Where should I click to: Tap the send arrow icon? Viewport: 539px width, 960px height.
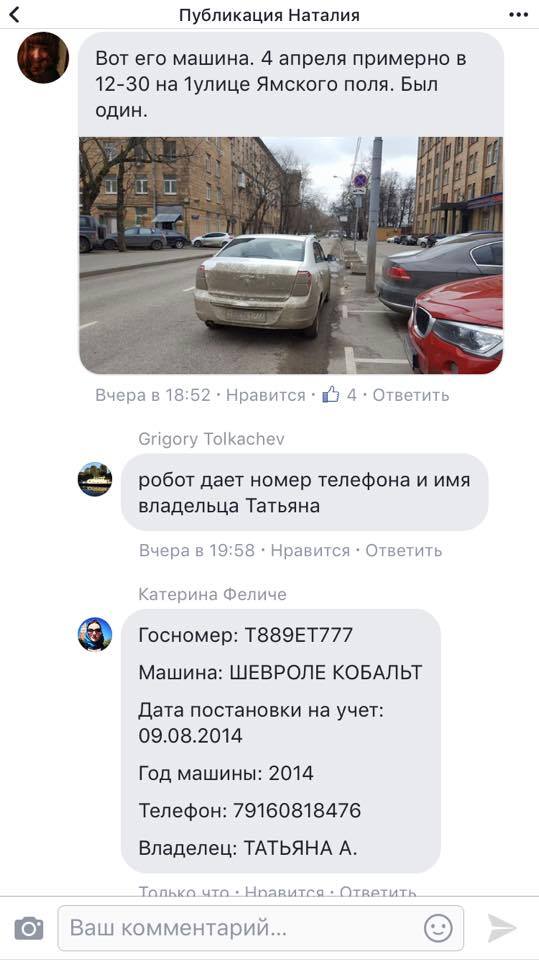click(x=502, y=928)
